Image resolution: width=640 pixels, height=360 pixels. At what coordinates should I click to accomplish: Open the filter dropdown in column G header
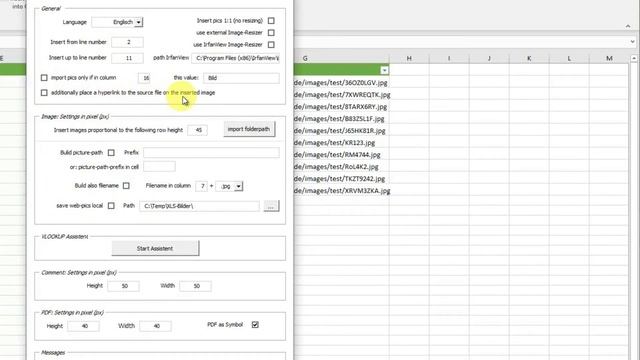click(384, 71)
